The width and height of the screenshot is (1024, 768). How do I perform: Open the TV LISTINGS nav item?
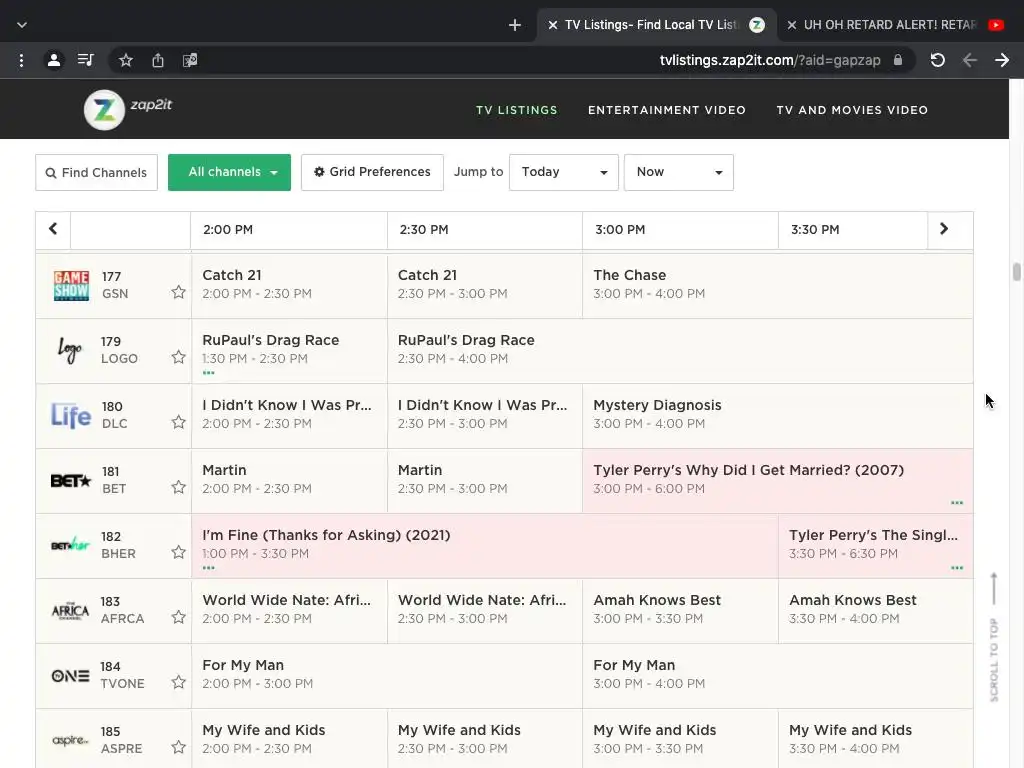[517, 110]
